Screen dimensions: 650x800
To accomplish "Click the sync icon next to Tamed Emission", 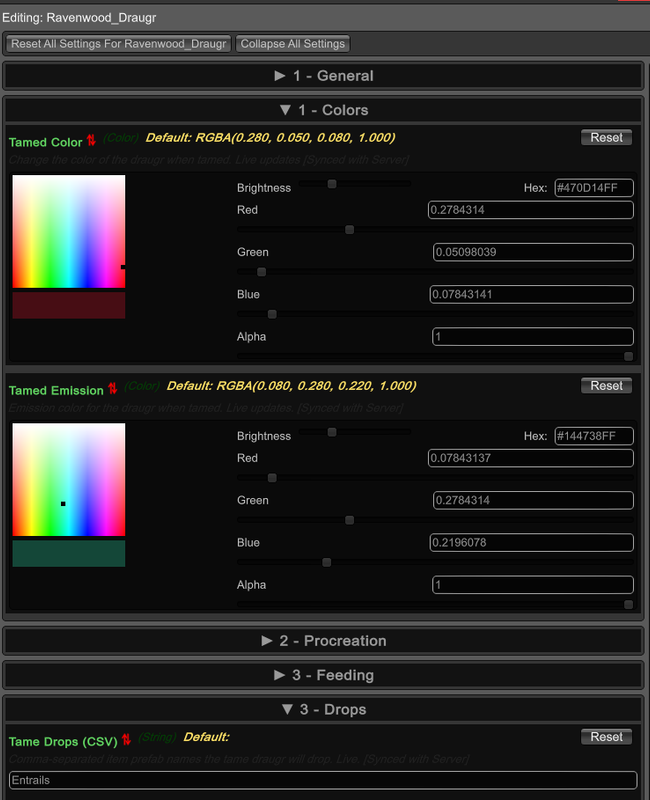I will (x=113, y=388).
